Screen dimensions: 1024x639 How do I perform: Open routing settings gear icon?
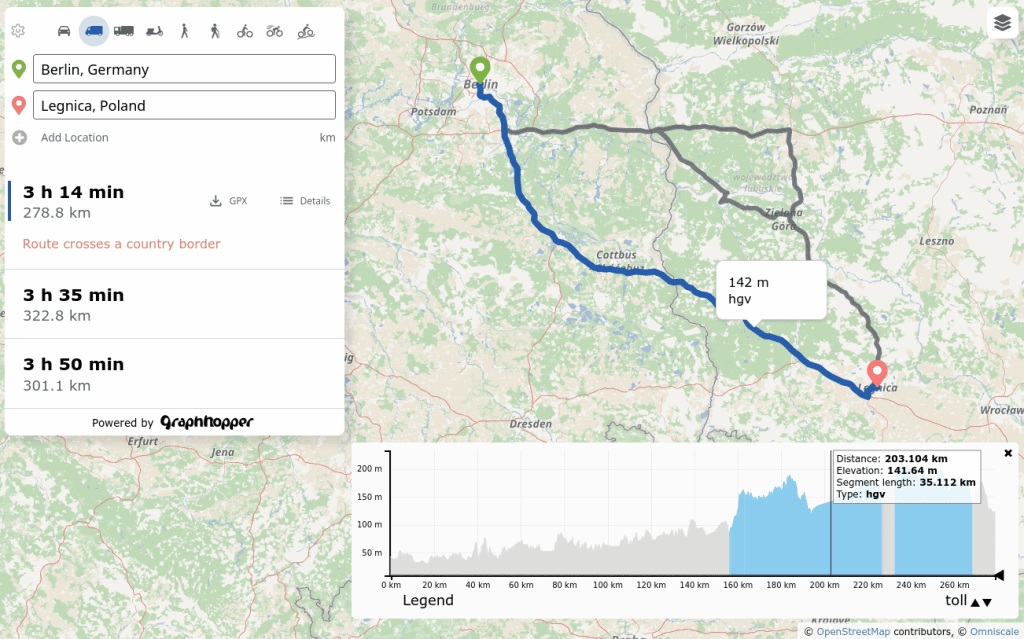[18, 30]
